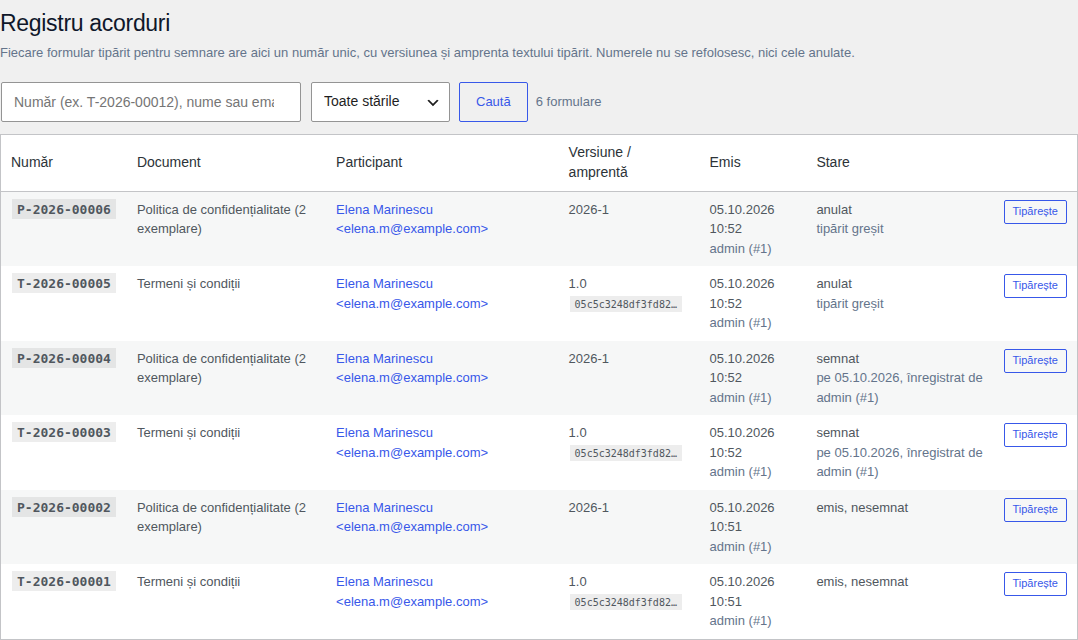
Task: Click the search field for number, name or email
Action: click(151, 102)
